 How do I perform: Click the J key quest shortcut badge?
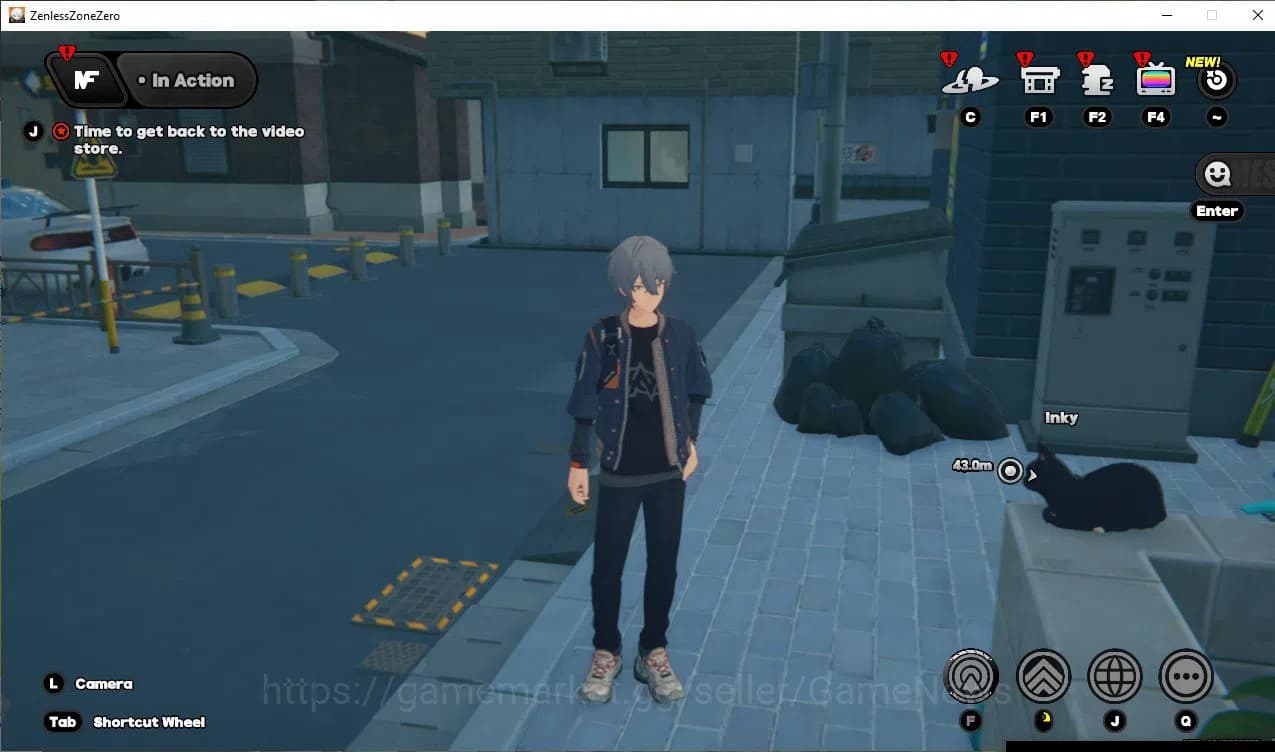33,131
